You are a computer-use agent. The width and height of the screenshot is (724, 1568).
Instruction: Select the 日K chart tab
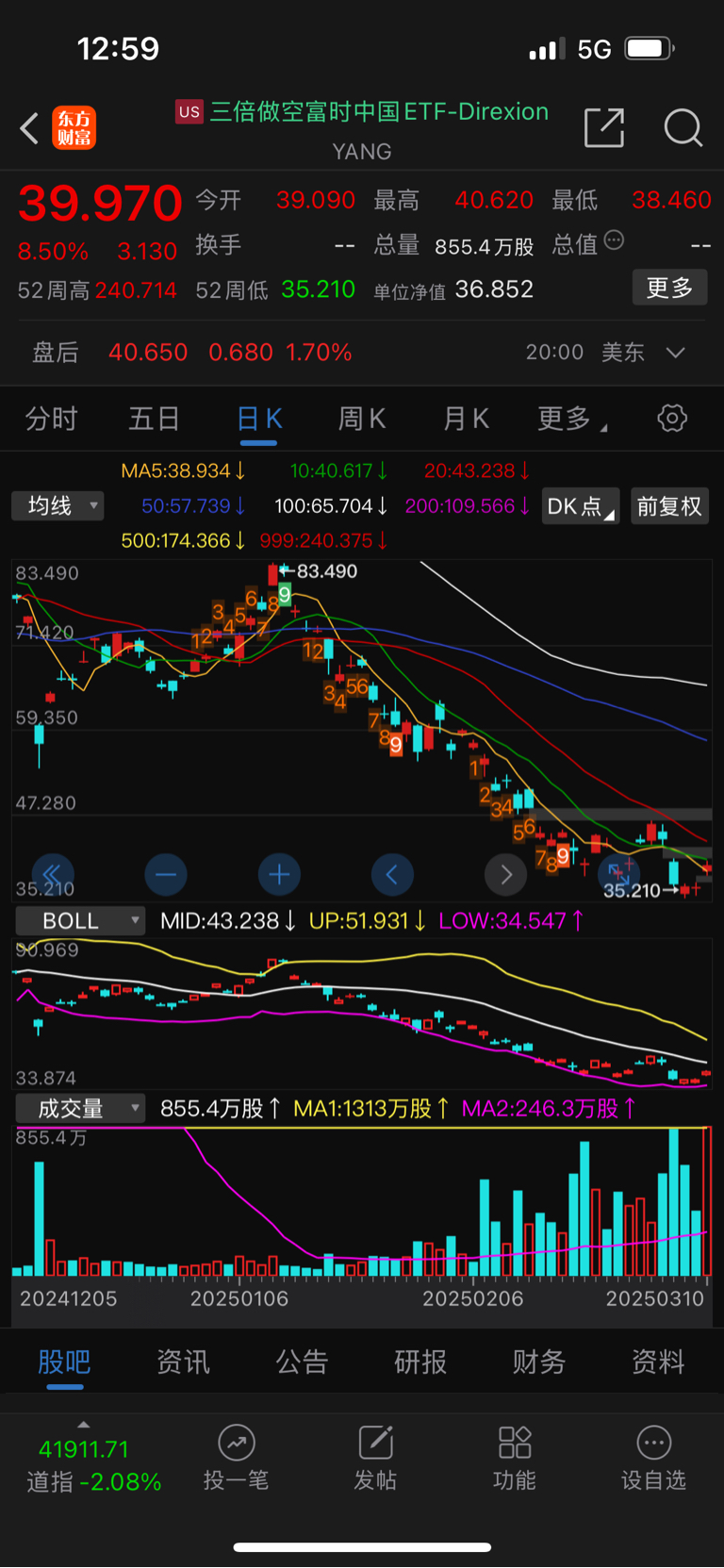259,419
